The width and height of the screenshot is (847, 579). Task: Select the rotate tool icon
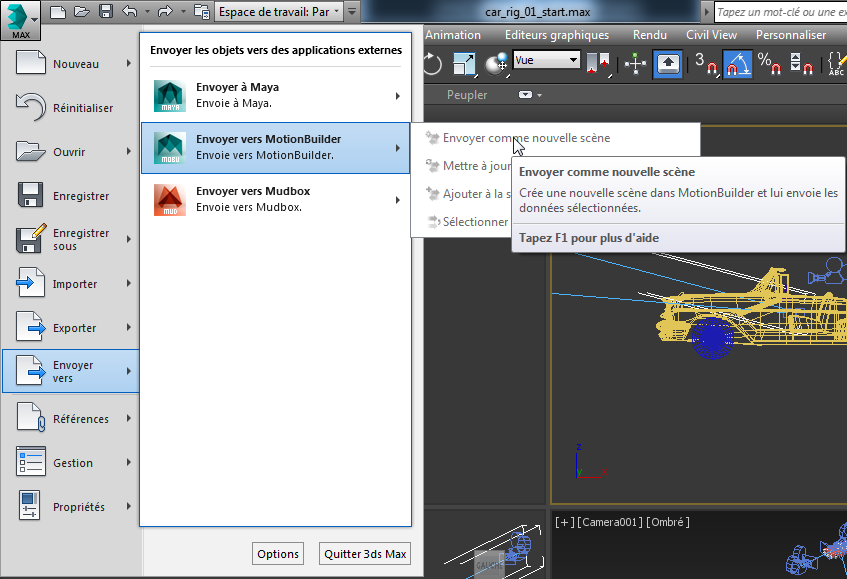[433, 64]
